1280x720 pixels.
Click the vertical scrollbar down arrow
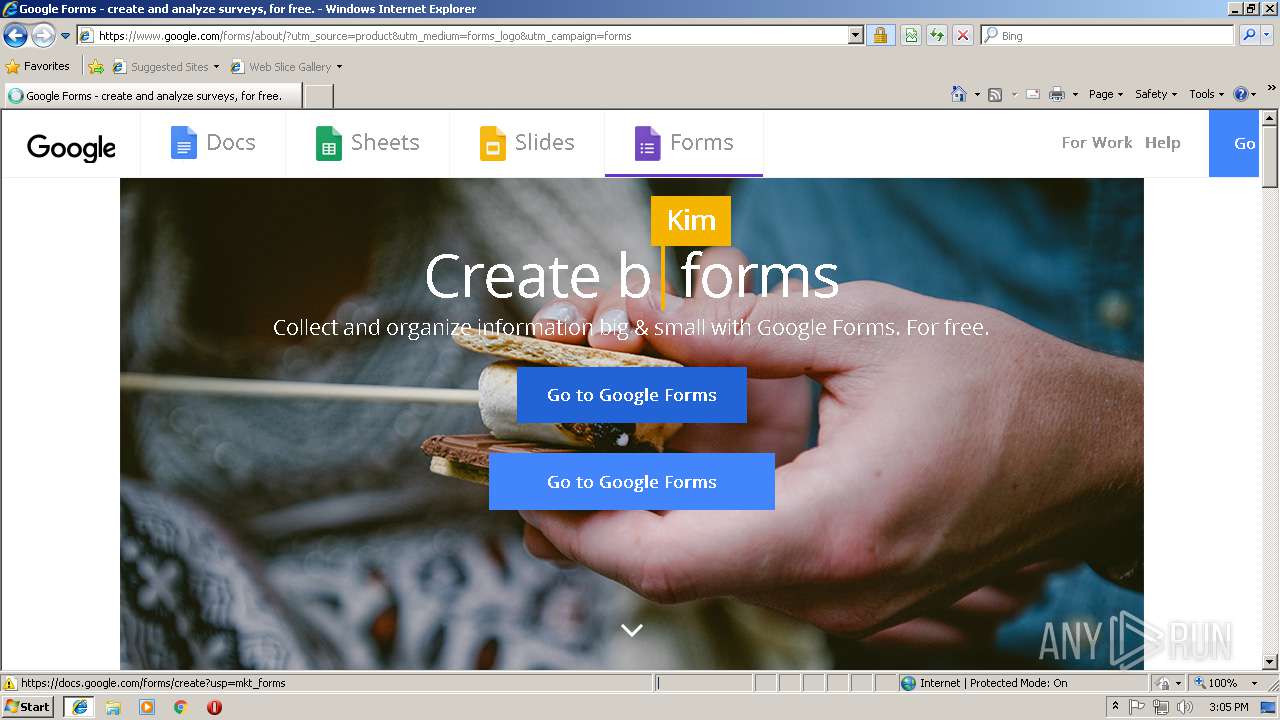click(x=1270, y=662)
